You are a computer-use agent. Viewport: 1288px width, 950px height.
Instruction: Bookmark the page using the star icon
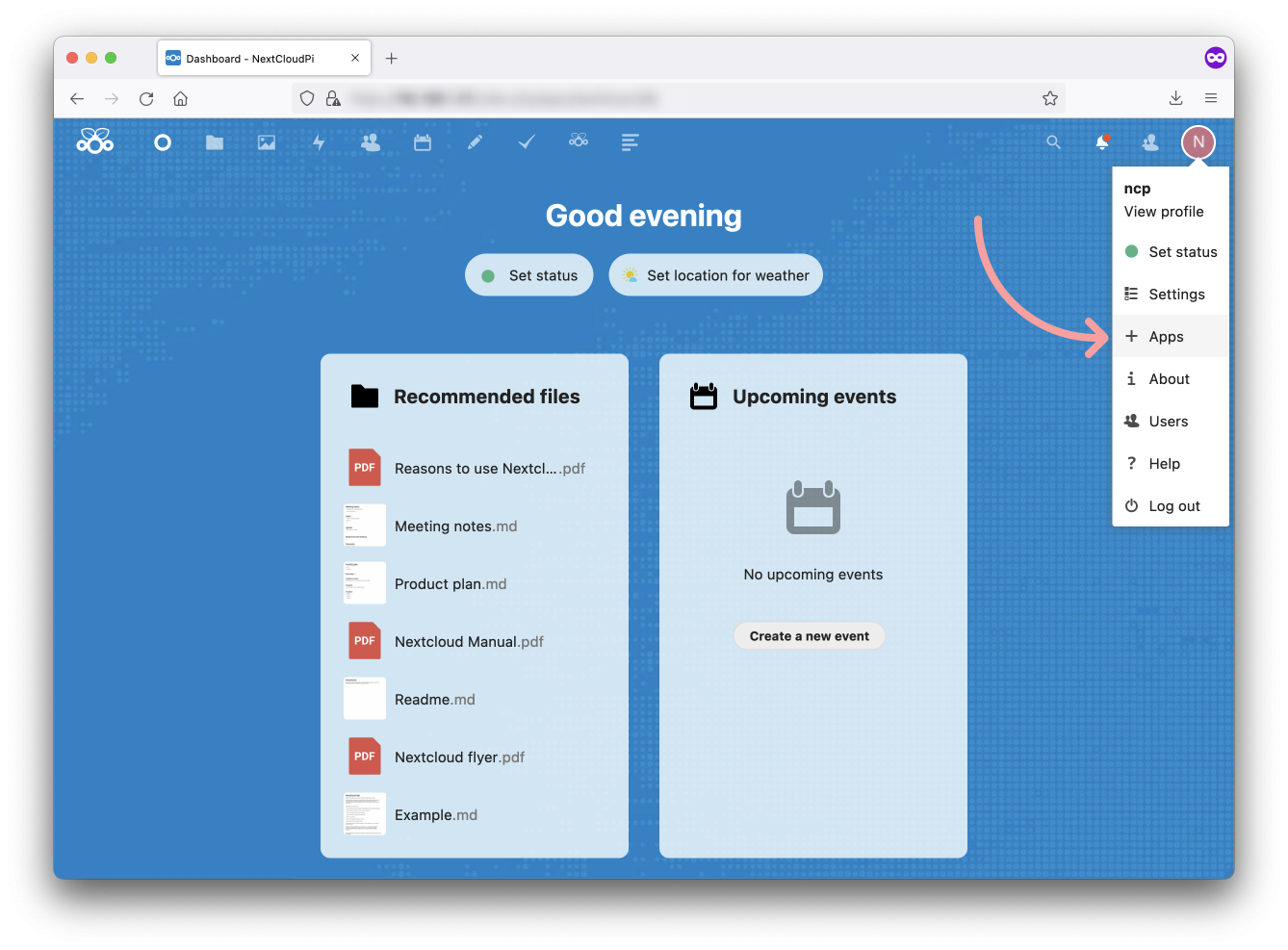coord(1048,98)
